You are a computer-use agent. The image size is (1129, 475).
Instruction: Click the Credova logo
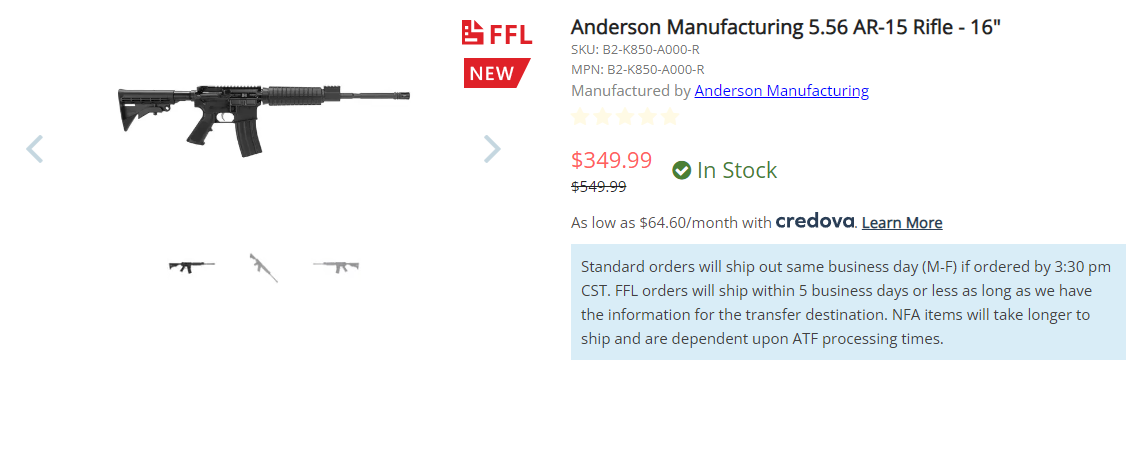click(815, 221)
